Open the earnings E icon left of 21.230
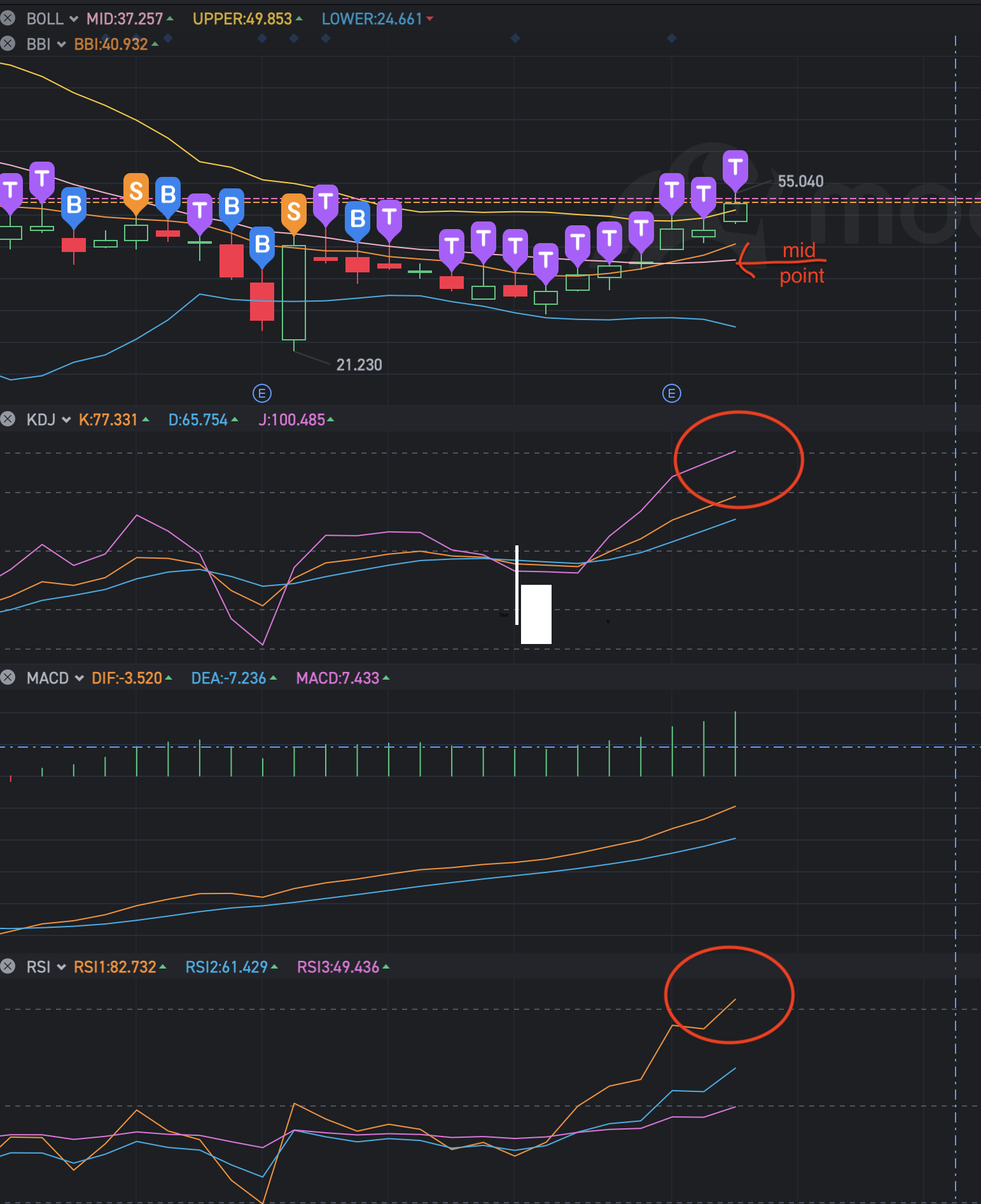This screenshot has width=981, height=1204. click(262, 393)
